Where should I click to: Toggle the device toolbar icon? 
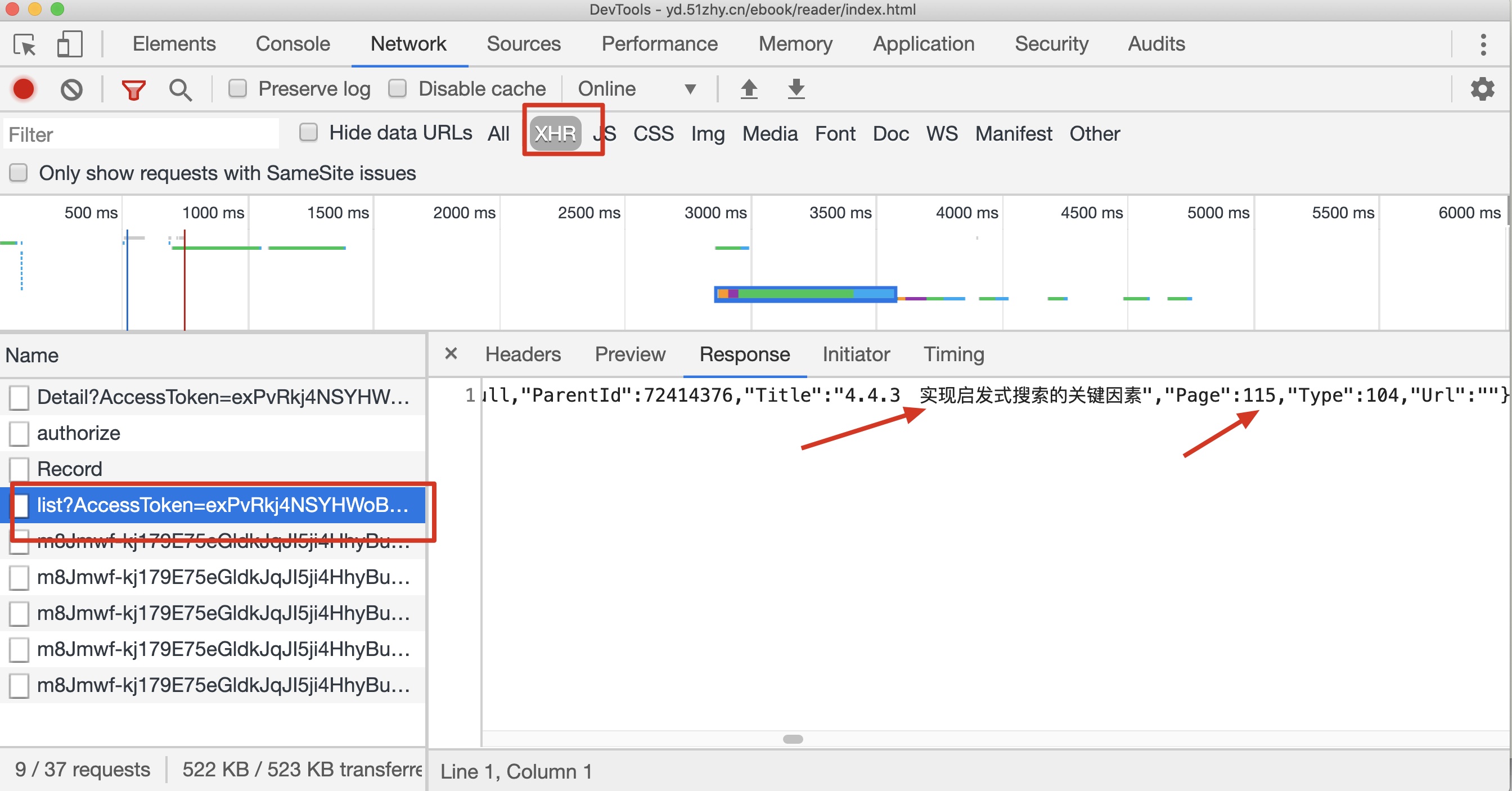[69, 44]
